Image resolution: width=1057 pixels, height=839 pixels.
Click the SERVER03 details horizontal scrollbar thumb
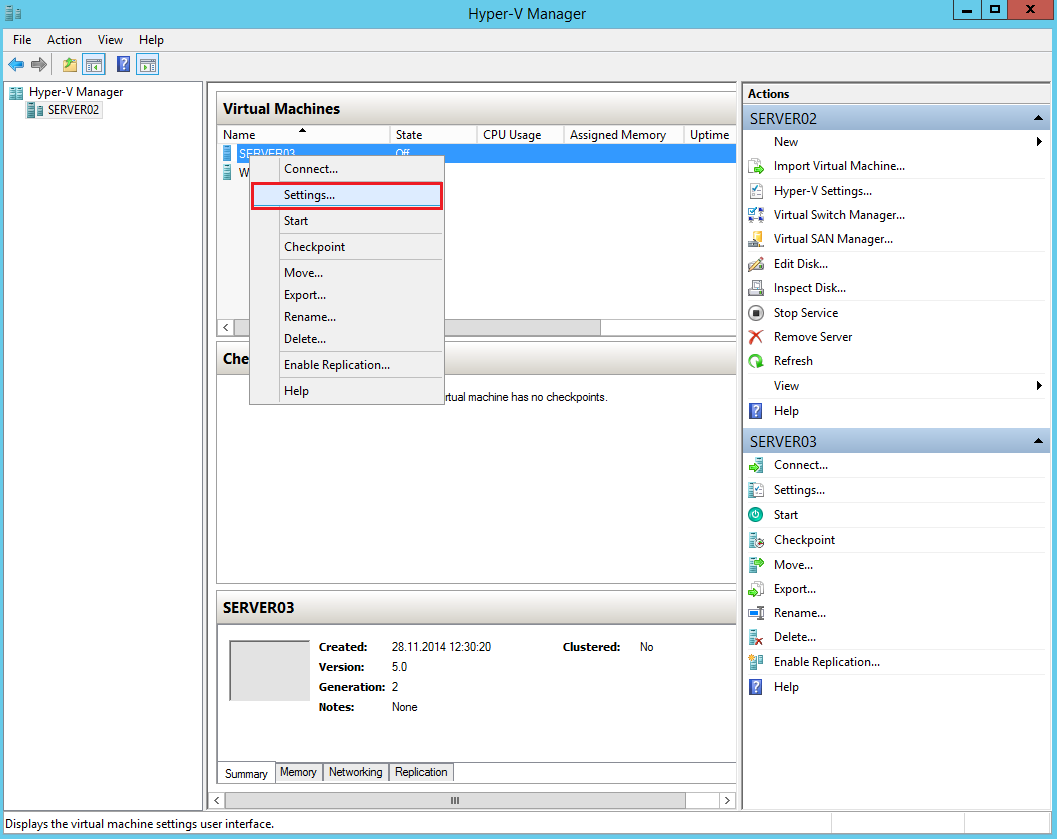[455, 801]
